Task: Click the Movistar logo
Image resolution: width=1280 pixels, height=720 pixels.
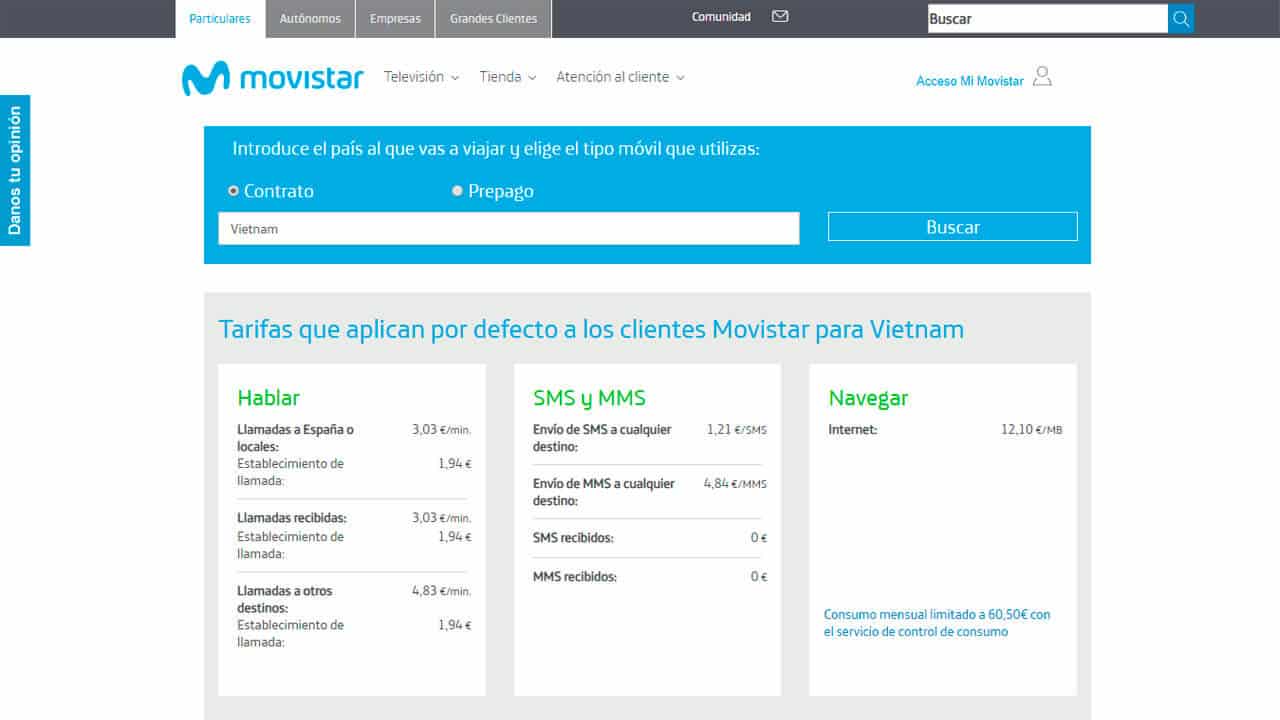Action: pyautogui.click(x=272, y=78)
